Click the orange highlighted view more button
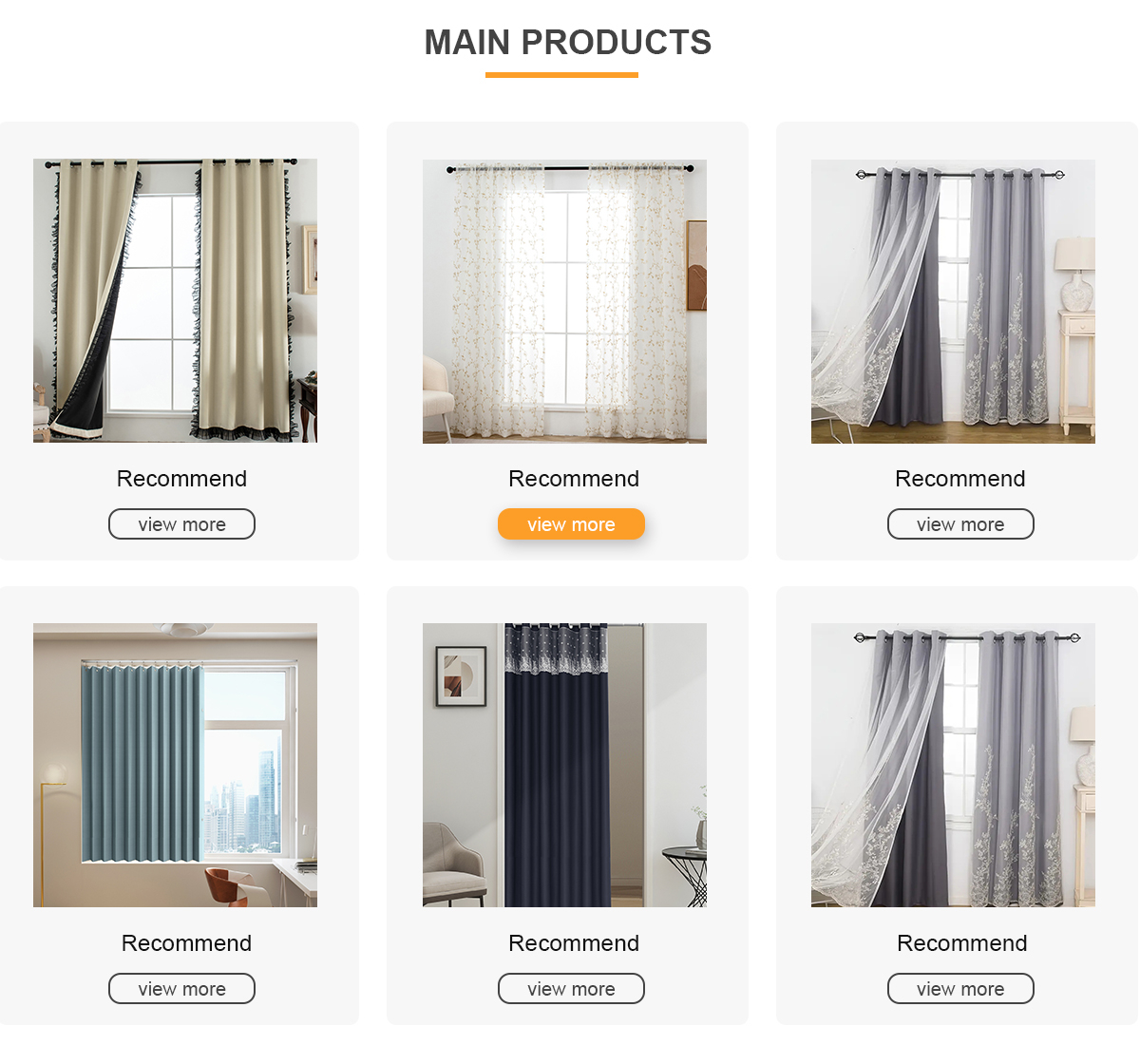 [x=571, y=524]
